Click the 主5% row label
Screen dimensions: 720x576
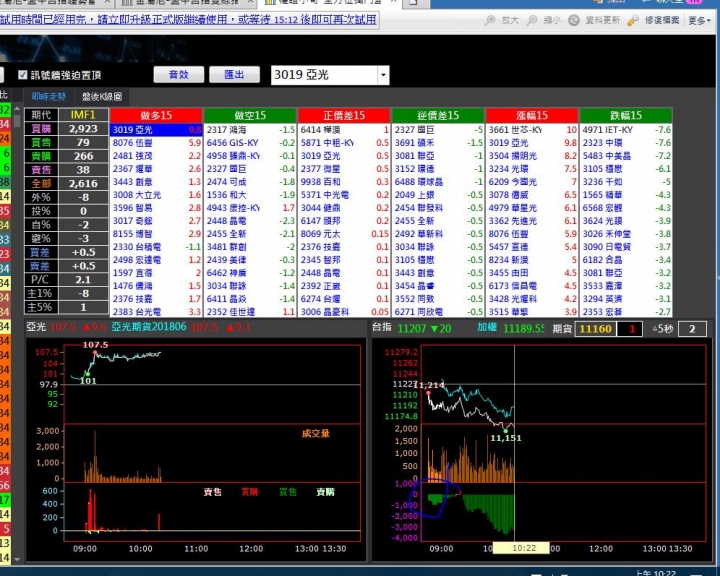41,307
